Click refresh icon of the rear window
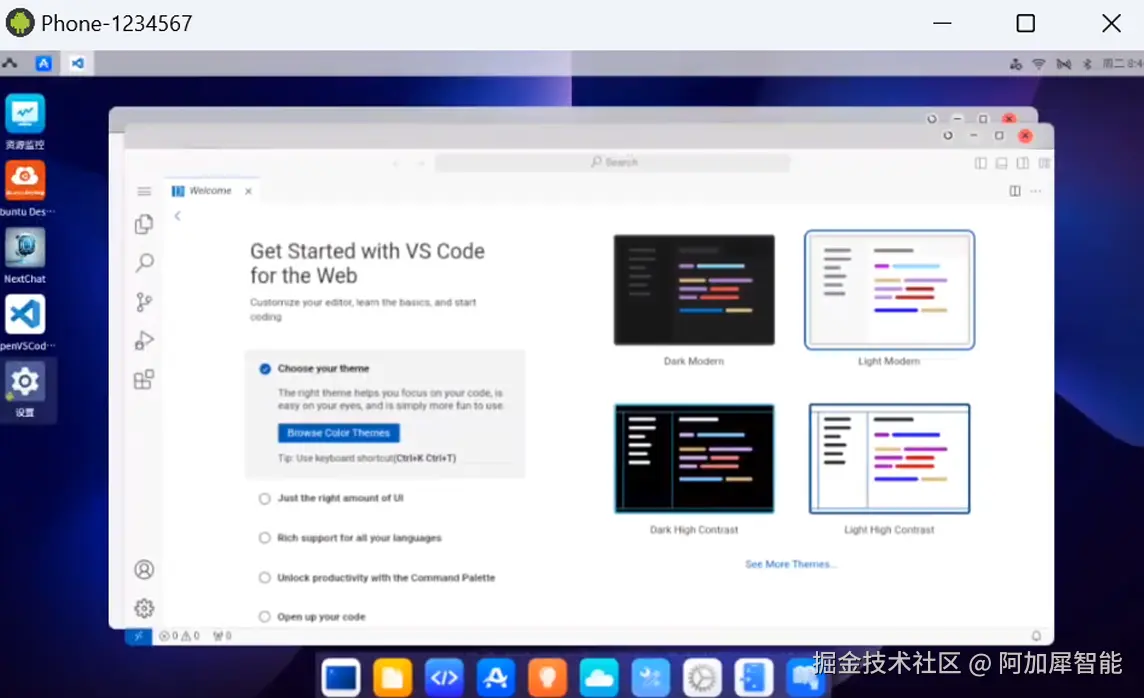1144x698 pixels. (932, 119)
